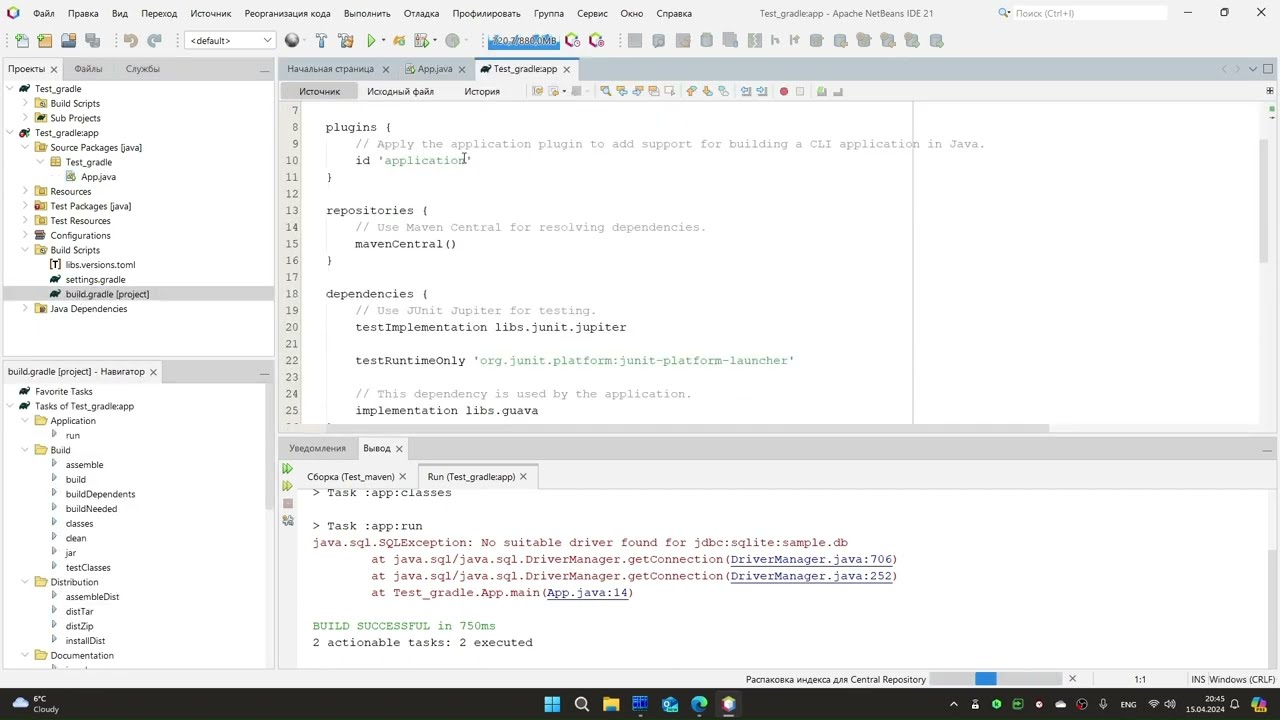Click the Save All toolbar icon
This screenshot has height=720, width=1280.
pos(93,41)
